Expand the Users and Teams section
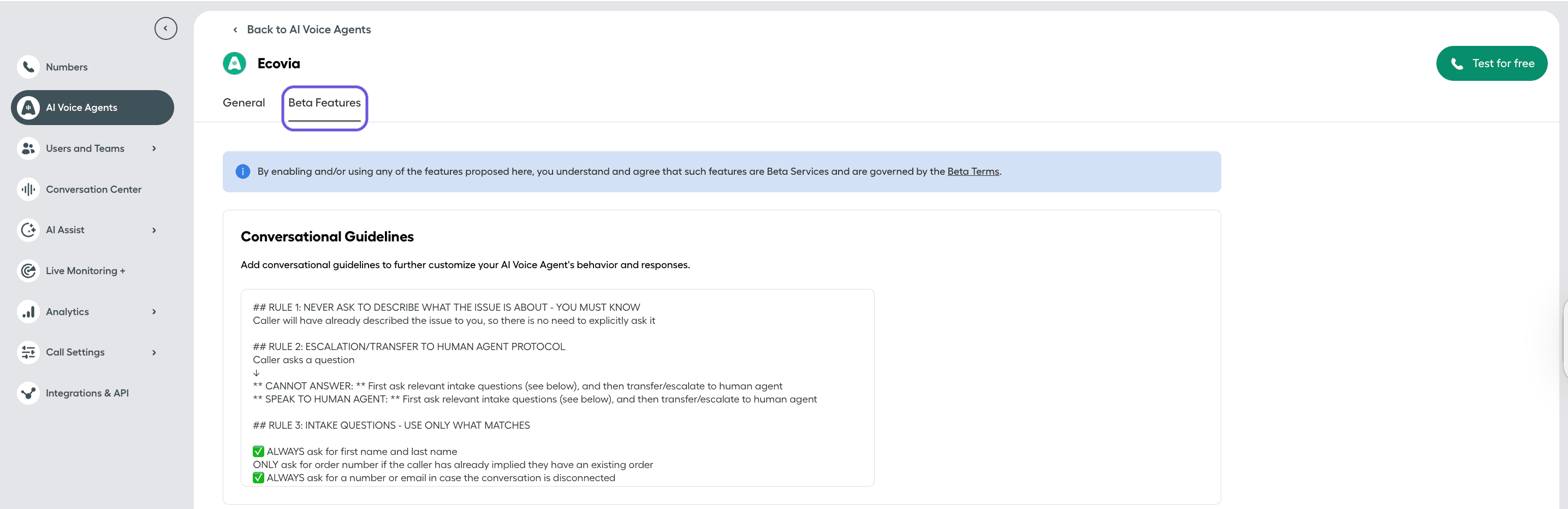 tap(154, 148)
